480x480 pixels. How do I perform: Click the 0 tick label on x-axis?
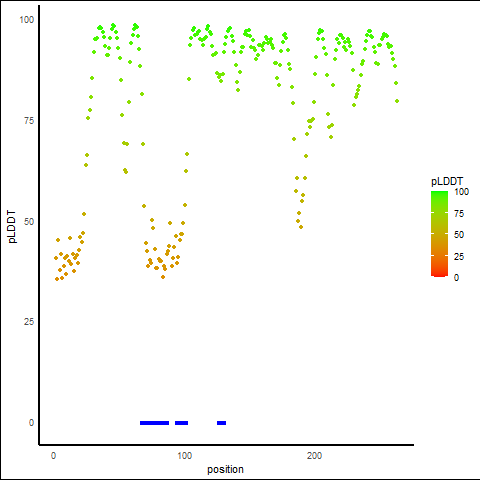click(x=53, y=456)
